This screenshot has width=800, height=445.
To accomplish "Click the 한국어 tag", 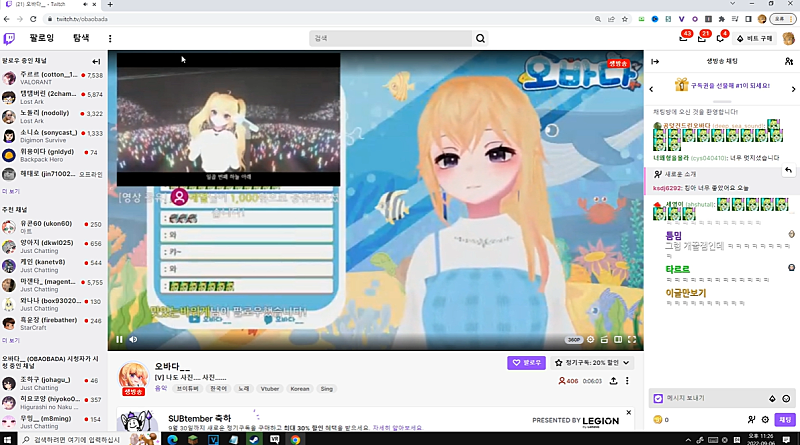I will tap(218, 389).
